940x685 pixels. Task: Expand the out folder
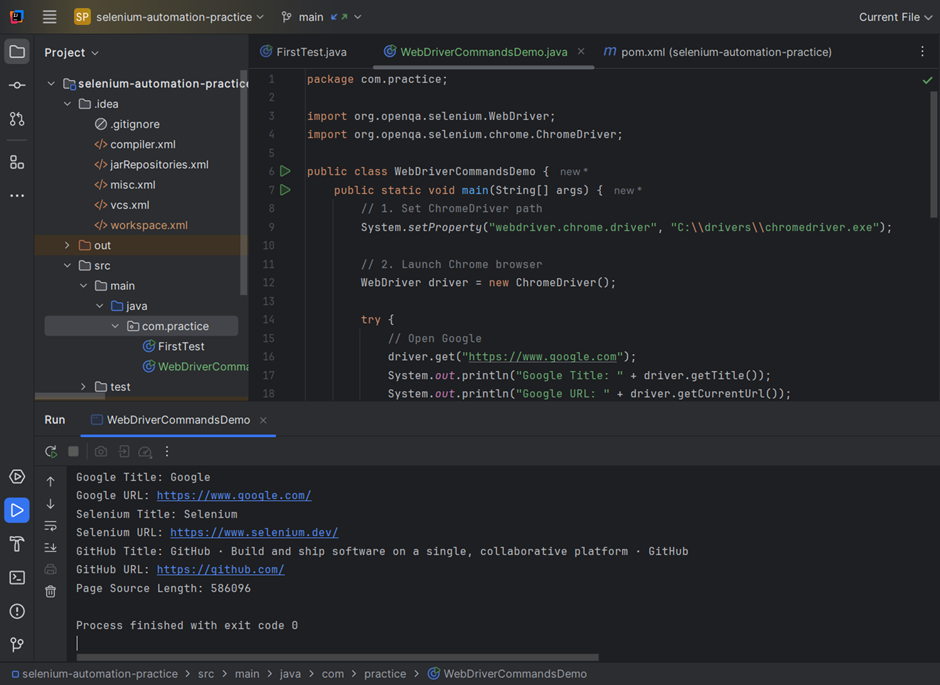tap(67, 245)
